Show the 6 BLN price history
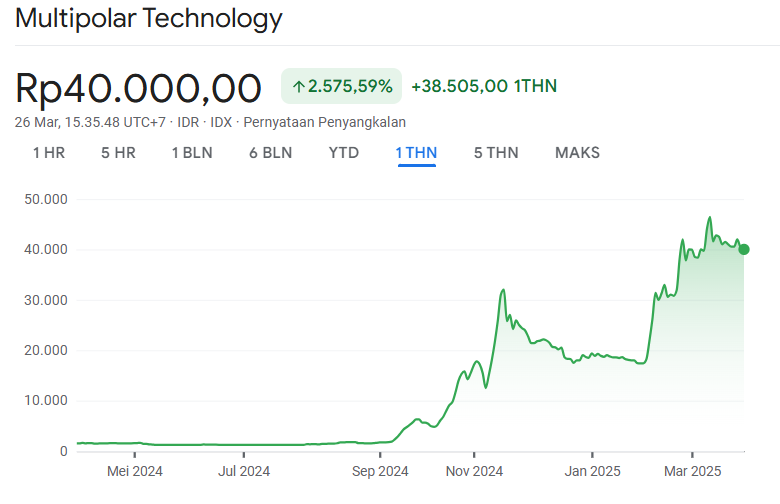Viewport: 780px width, 504px height. (x=270, y=153)
